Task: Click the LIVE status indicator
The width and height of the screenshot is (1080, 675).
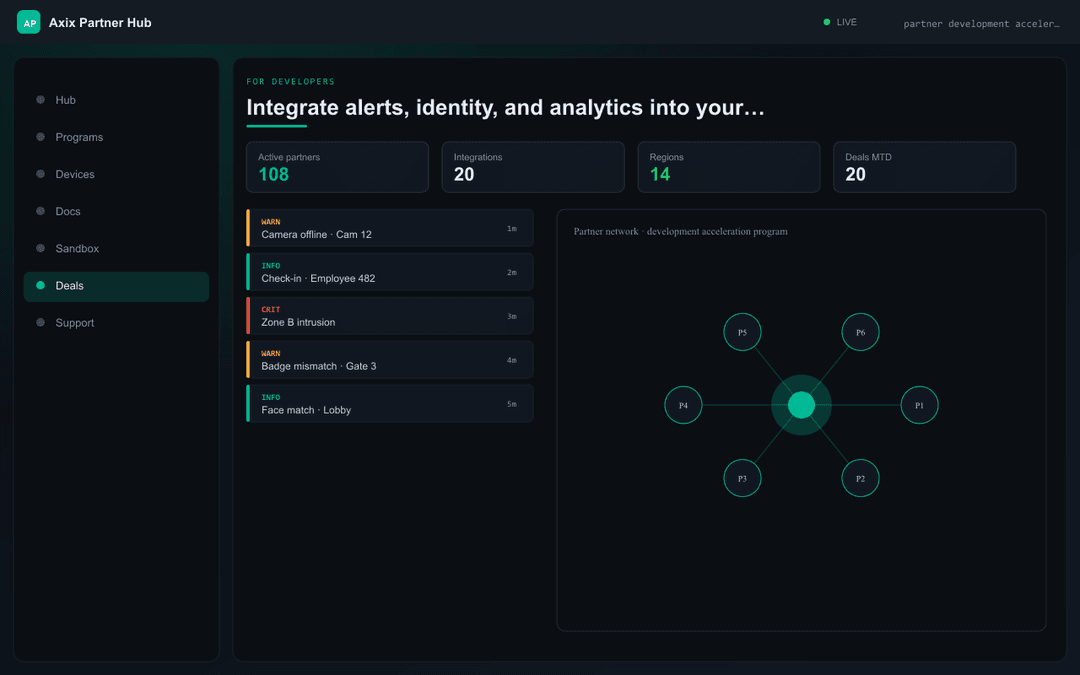Action: tap(840, 22)
